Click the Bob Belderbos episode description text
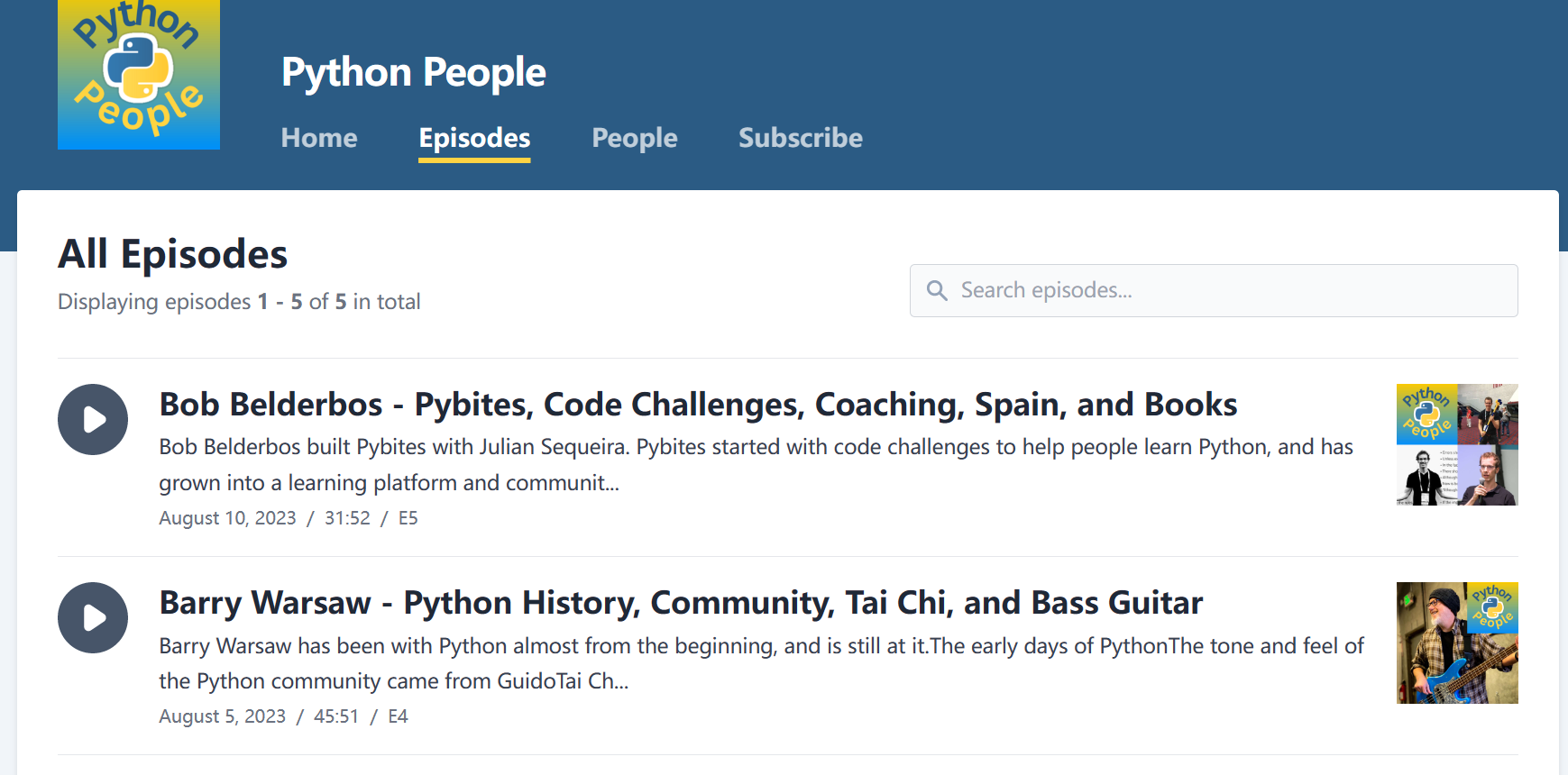Screen dimensions: 1568x775 pyautogui.click(x=756, y=464)
